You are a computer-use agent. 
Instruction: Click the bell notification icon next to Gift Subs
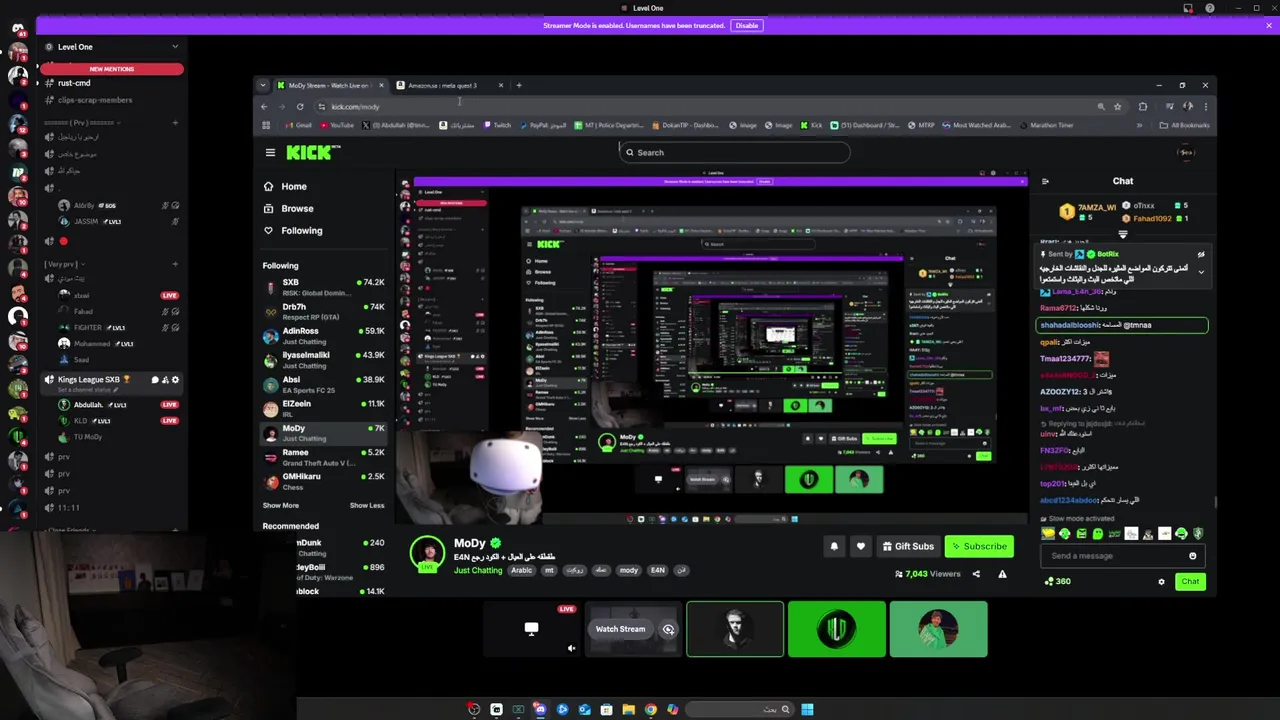pyautogui.click(x=834, y=546)
